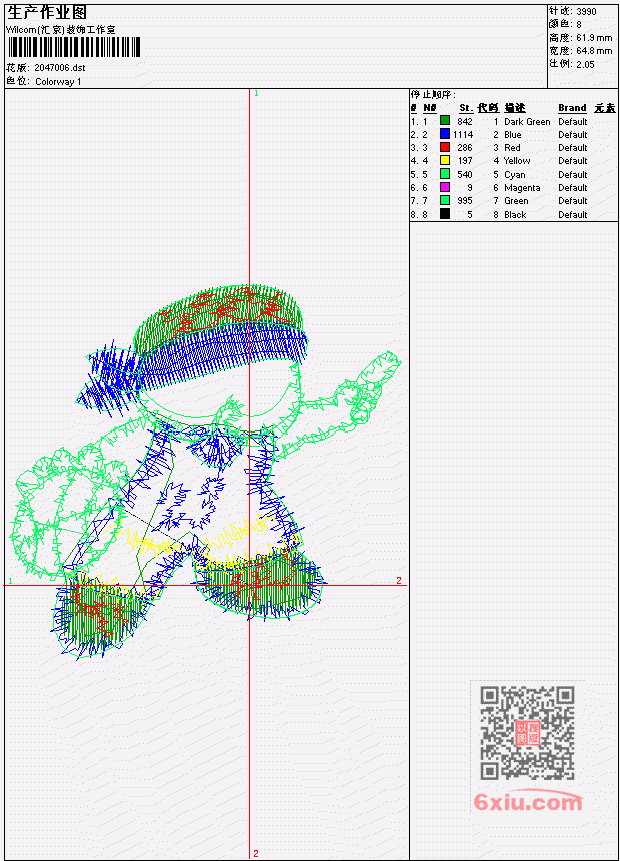Click the Blue description text
Viewport: 620px width, 861px height.
513,135
